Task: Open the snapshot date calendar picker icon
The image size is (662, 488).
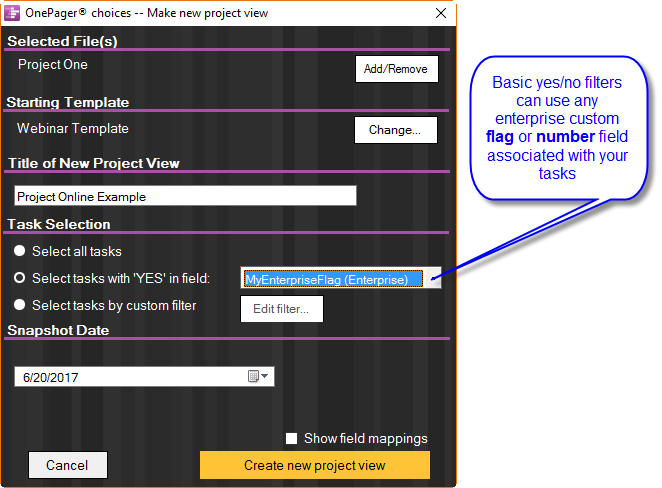Action: coord(258,376)
